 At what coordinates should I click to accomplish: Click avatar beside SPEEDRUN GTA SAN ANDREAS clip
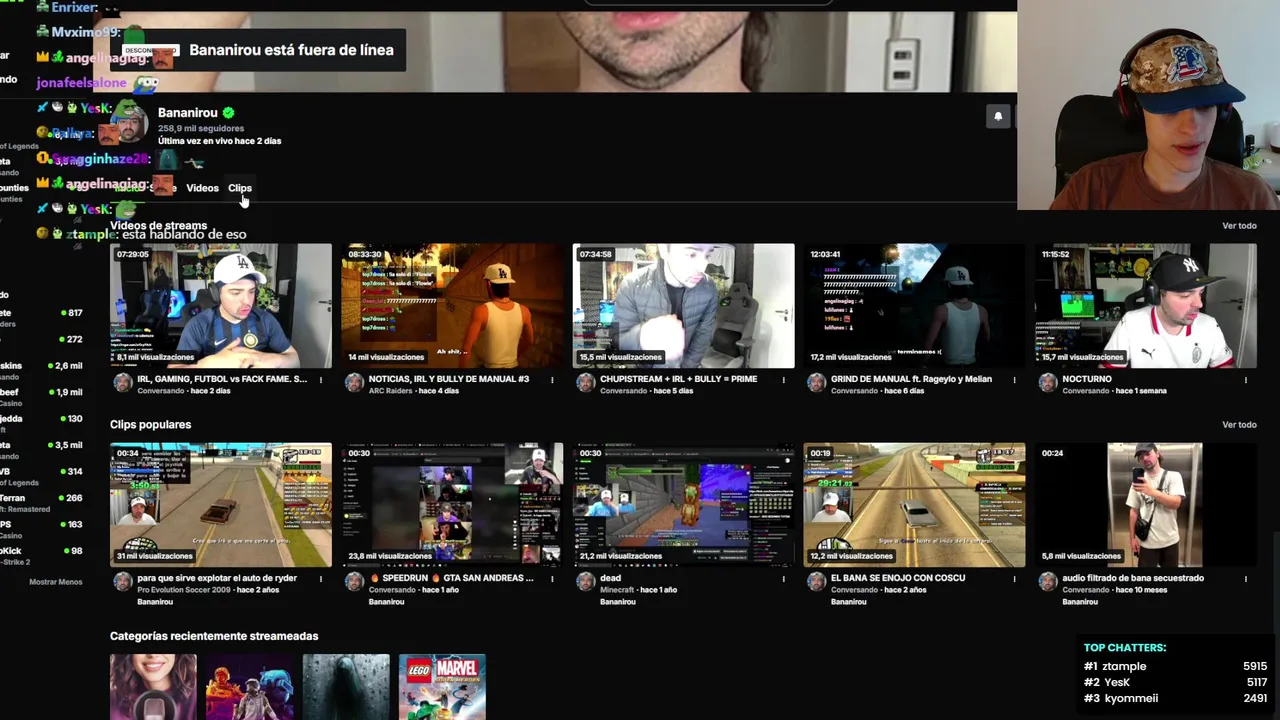pyautogui.click(x=354, y=581)
